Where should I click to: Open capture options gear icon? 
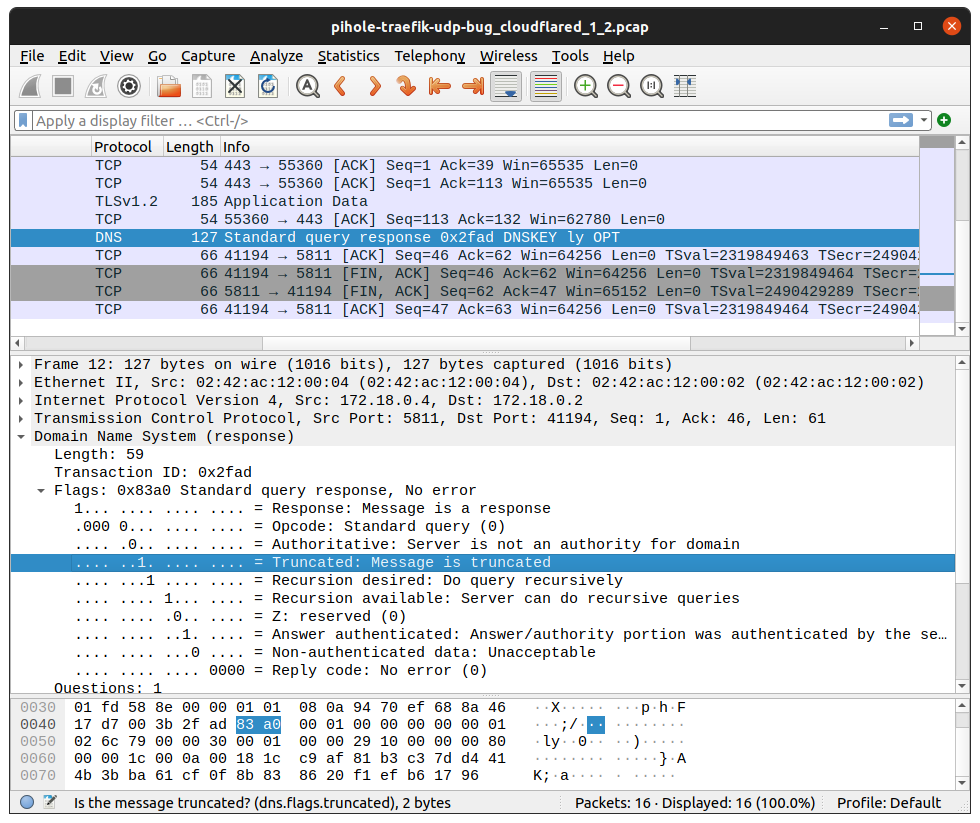[x=129, y=86]
